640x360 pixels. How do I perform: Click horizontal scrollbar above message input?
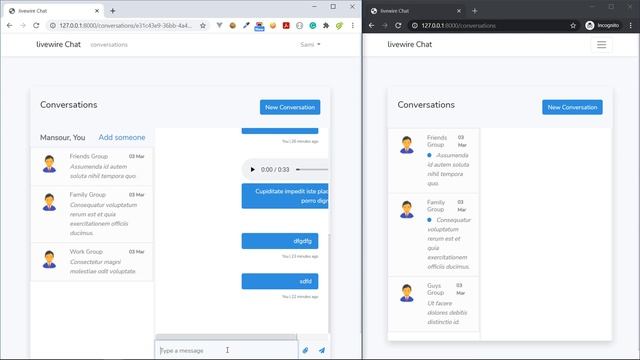point(226,337)
